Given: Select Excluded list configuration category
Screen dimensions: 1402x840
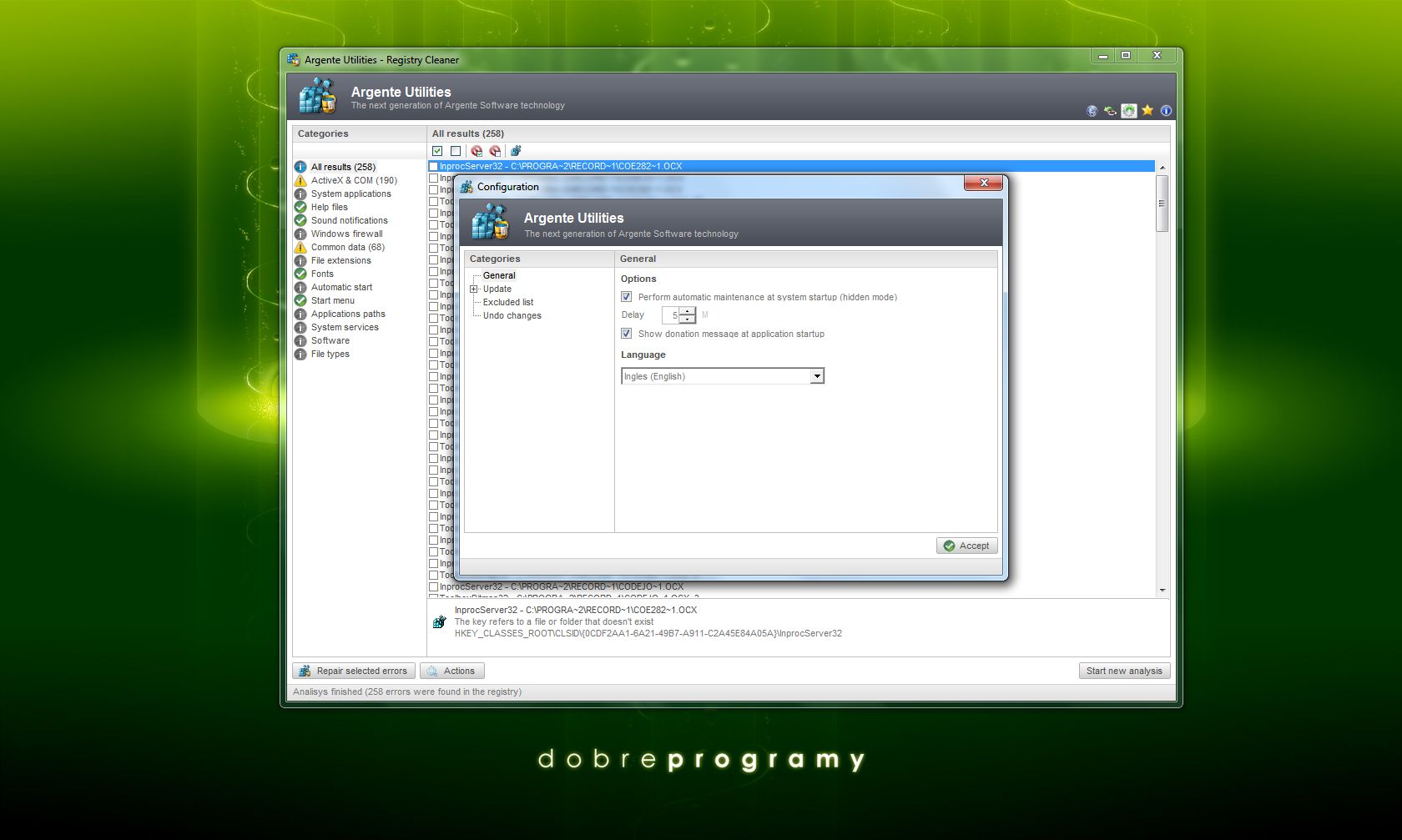Looking at the screenshot, I should (x=508, y=302).
